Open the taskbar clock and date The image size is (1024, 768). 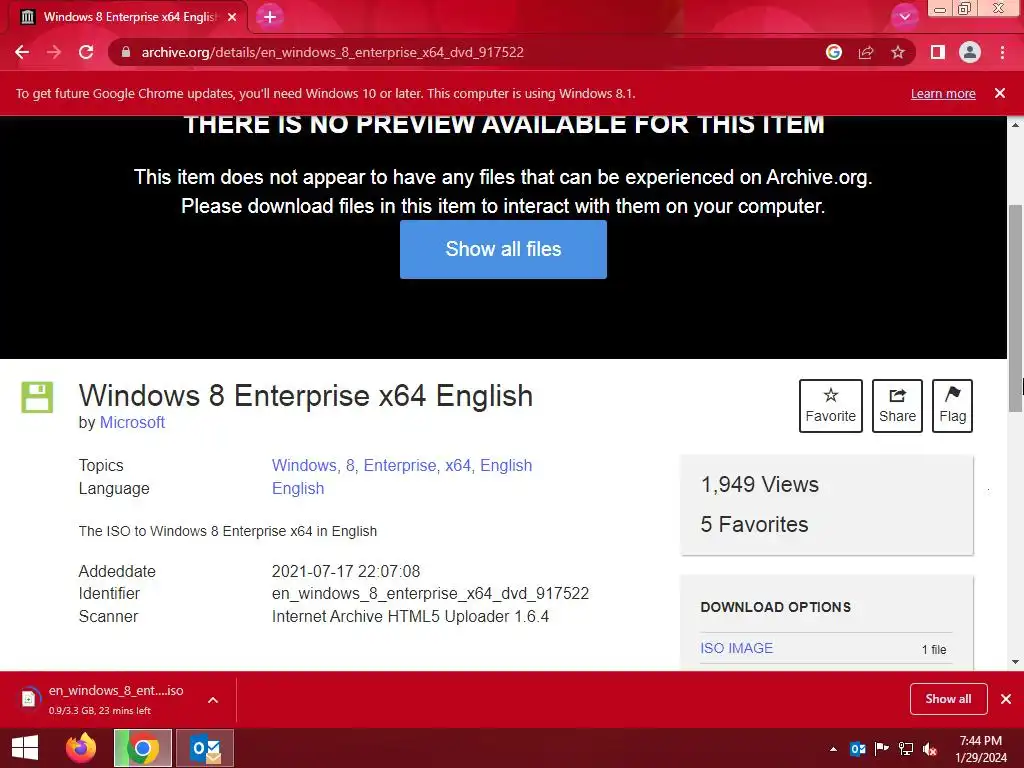point(981,749)
